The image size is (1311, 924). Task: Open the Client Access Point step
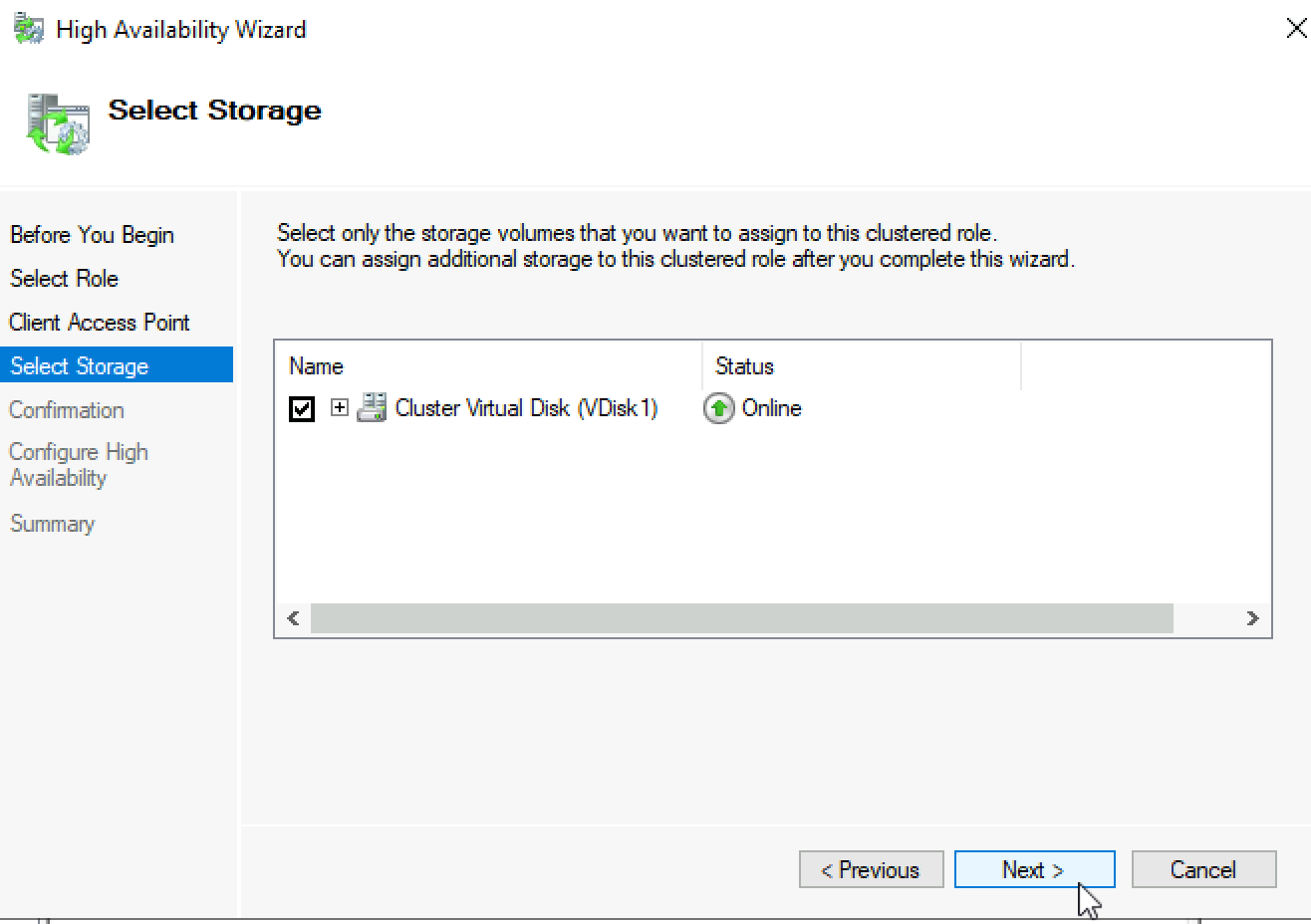point(99,323)
